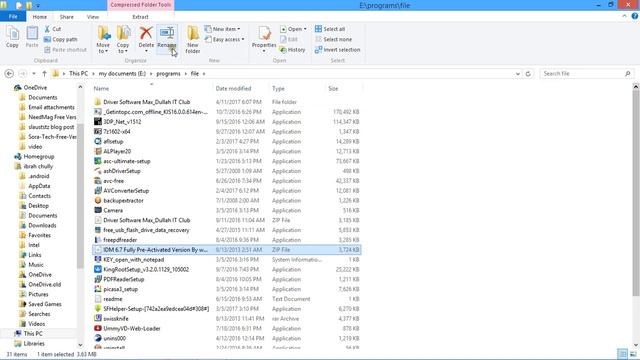
Task: Click Select none in the ribbon
Action: coord(333,39)
